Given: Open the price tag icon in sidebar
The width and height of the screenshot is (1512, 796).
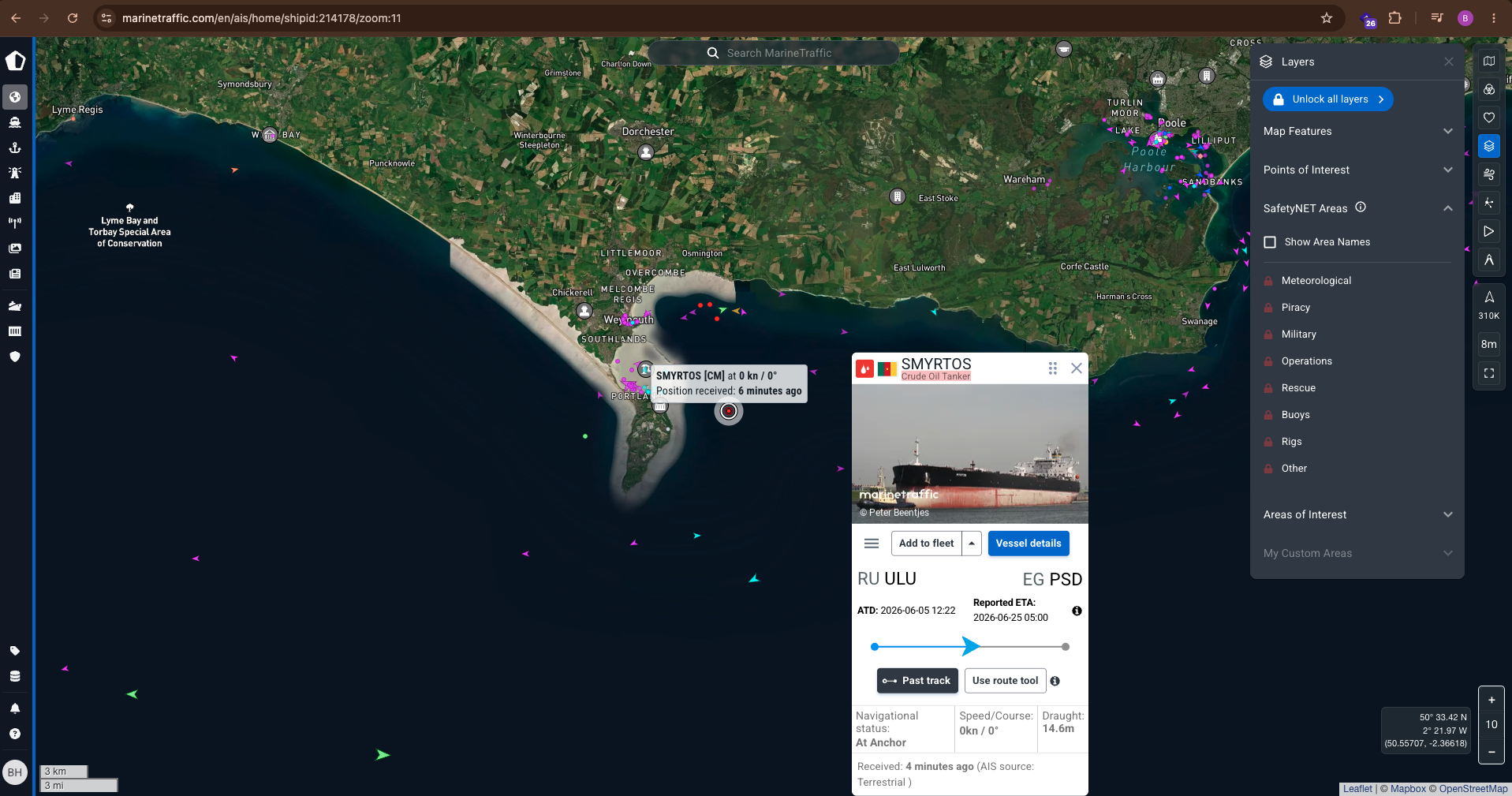Looking at the screenshot, I should [15, 651].
